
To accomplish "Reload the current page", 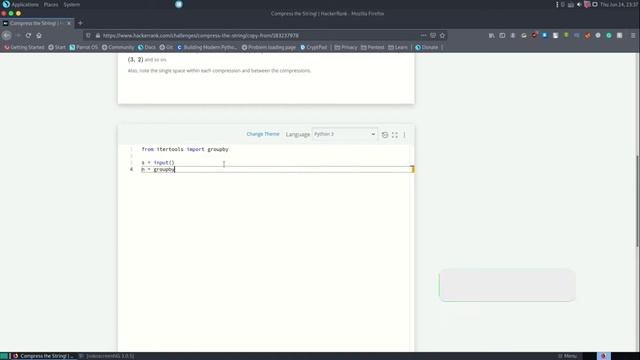I will [28, 36].
